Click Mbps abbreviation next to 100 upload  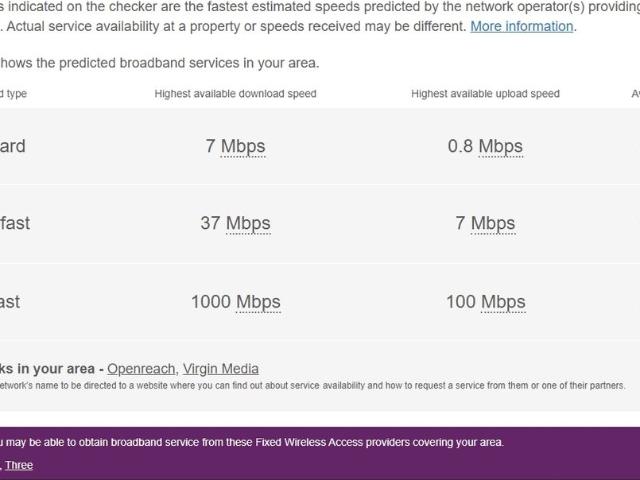503,301
